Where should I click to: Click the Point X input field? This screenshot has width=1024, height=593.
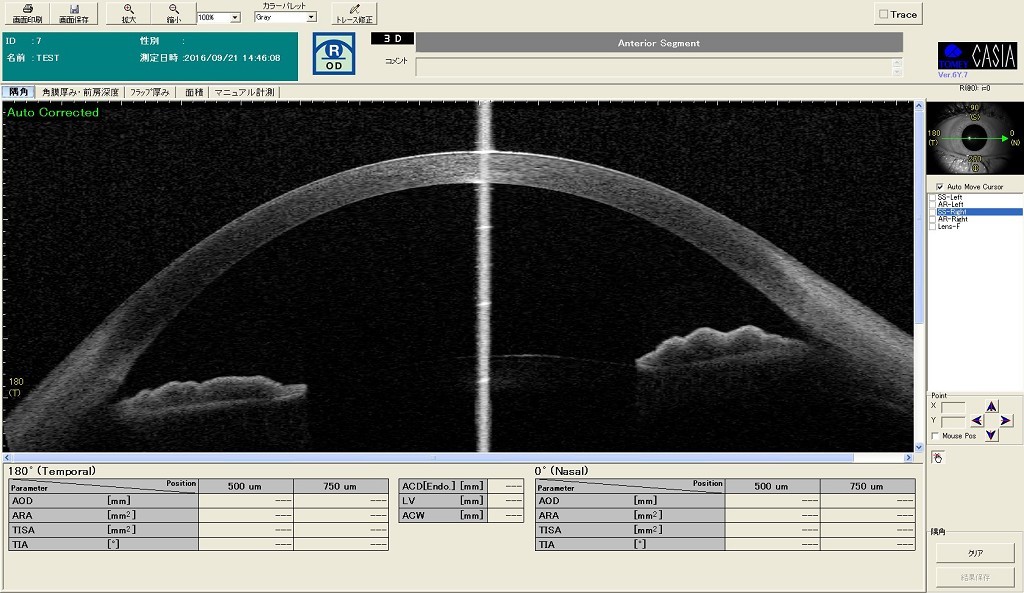pos(953,406)
